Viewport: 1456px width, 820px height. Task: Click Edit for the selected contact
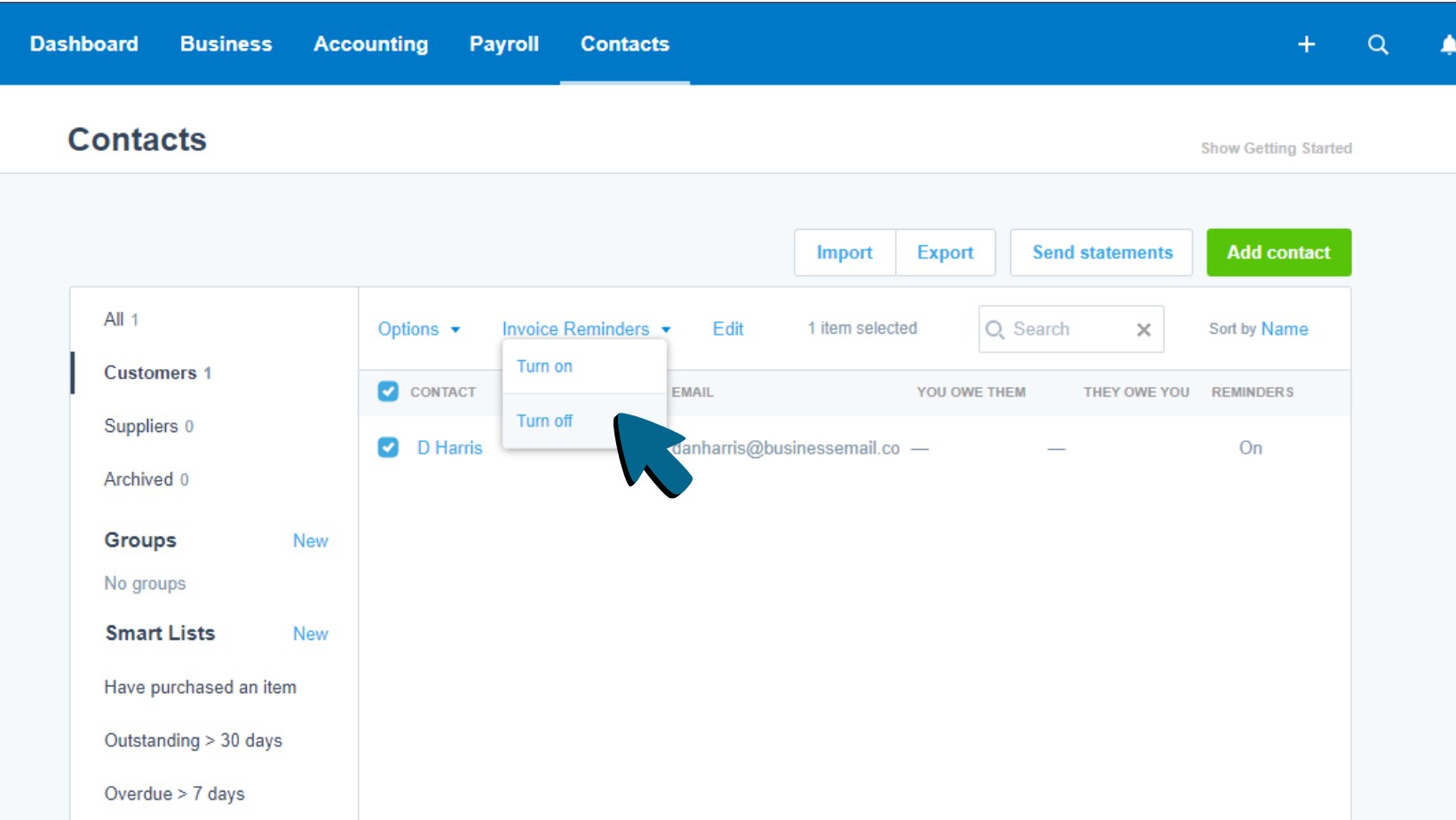point(728,329)
